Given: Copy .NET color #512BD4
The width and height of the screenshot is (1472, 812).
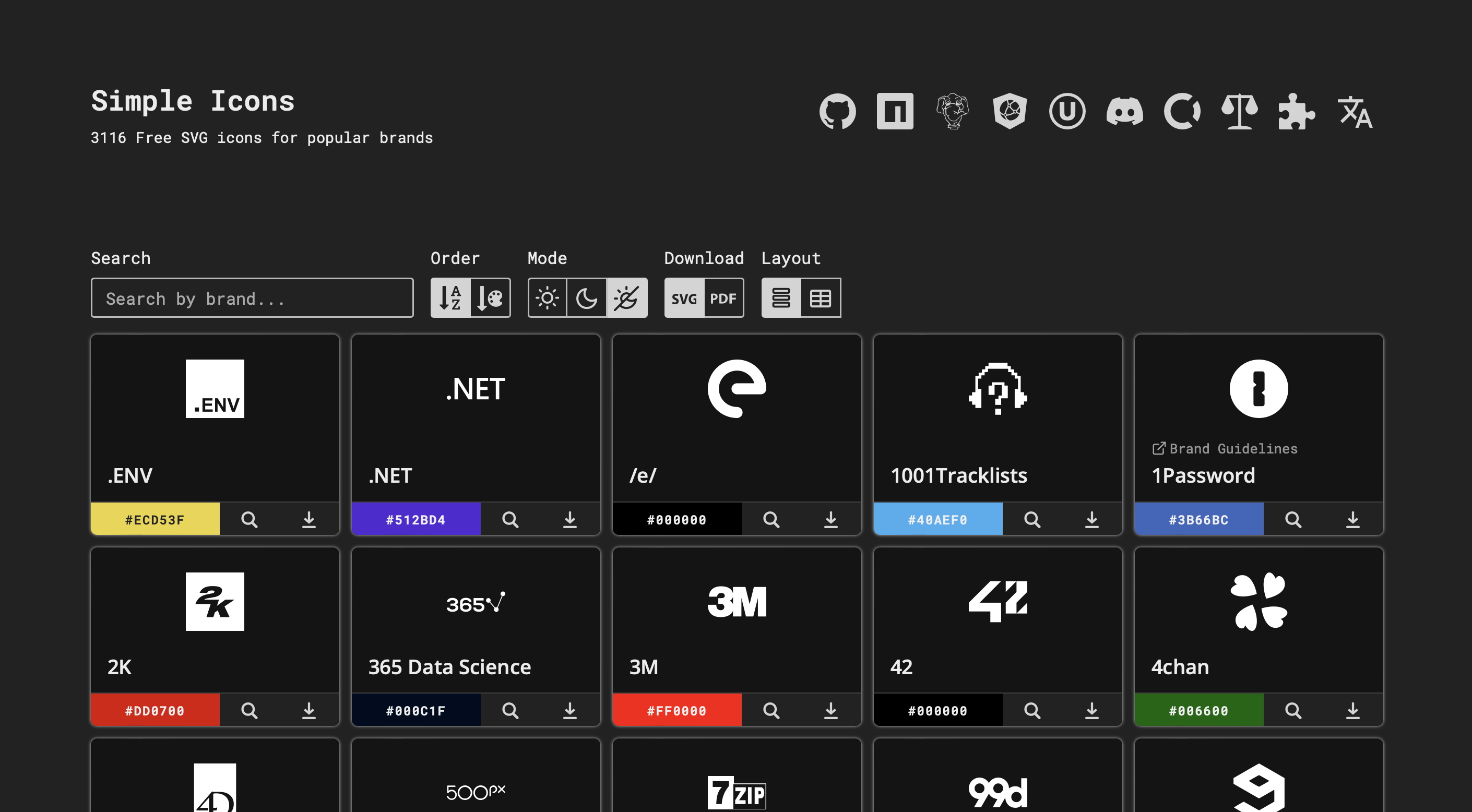Looking at the screenshot, I should click(416, 519).
